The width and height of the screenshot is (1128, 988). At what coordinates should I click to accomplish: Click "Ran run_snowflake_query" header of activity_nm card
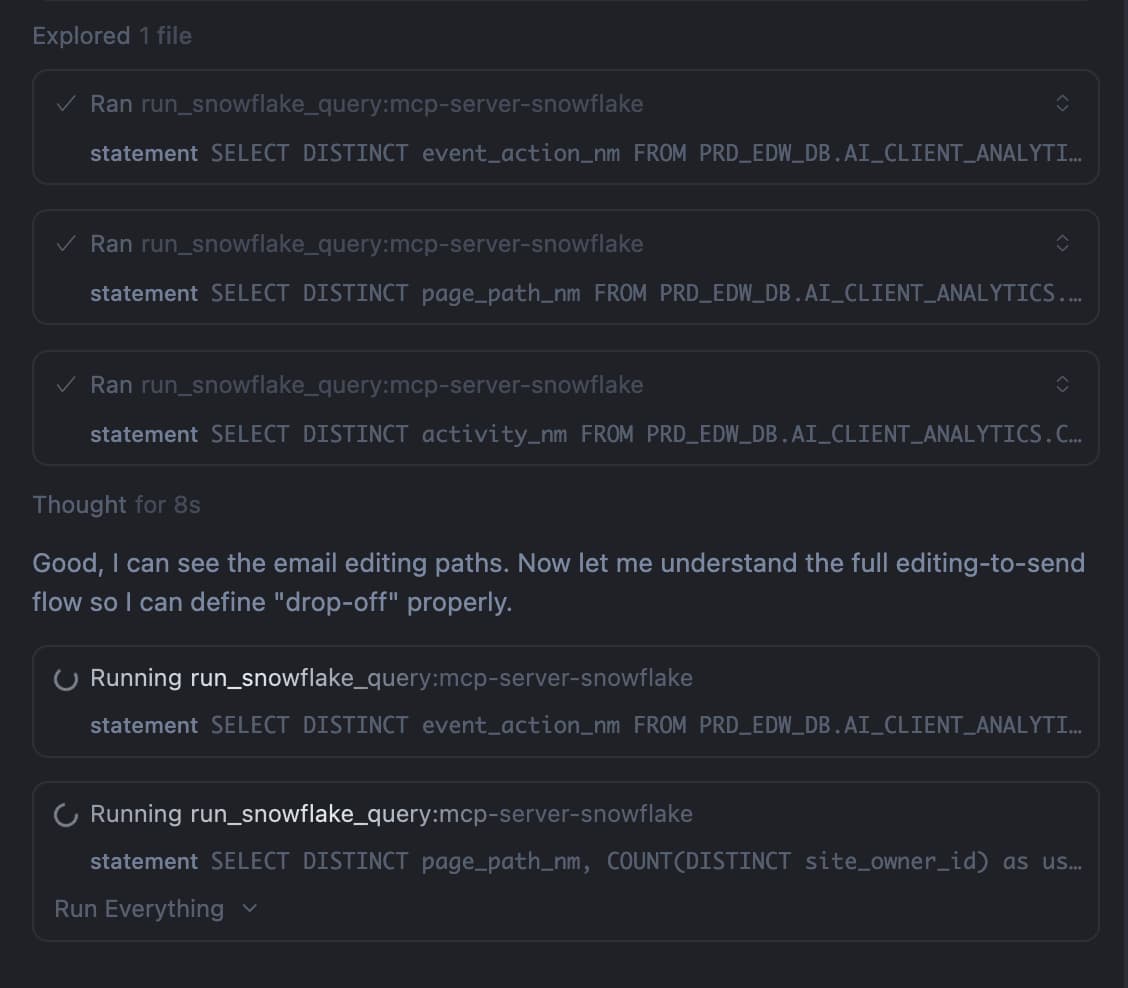pos(366,385)
